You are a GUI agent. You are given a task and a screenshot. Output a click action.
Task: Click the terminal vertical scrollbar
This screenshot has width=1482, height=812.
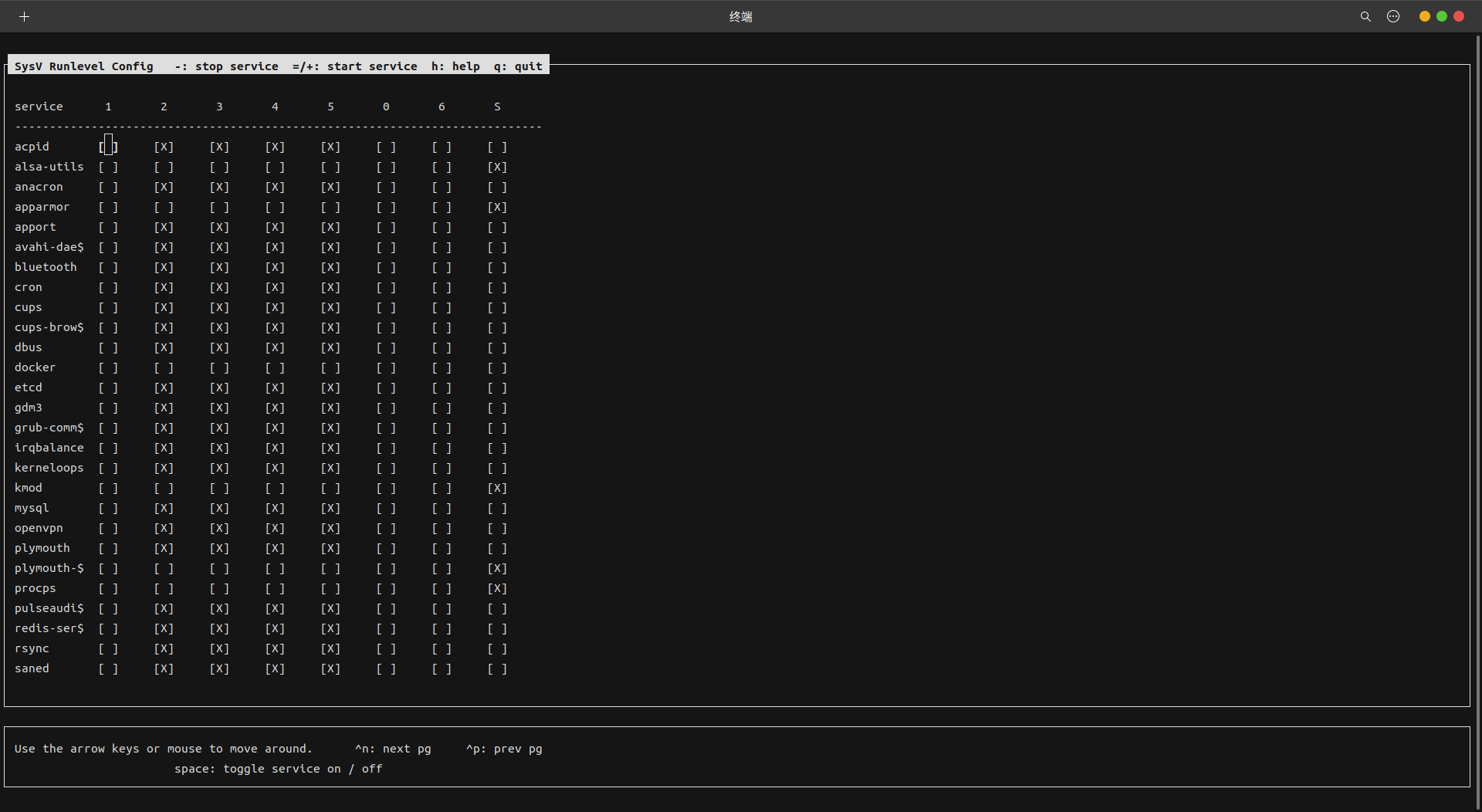1478,421
